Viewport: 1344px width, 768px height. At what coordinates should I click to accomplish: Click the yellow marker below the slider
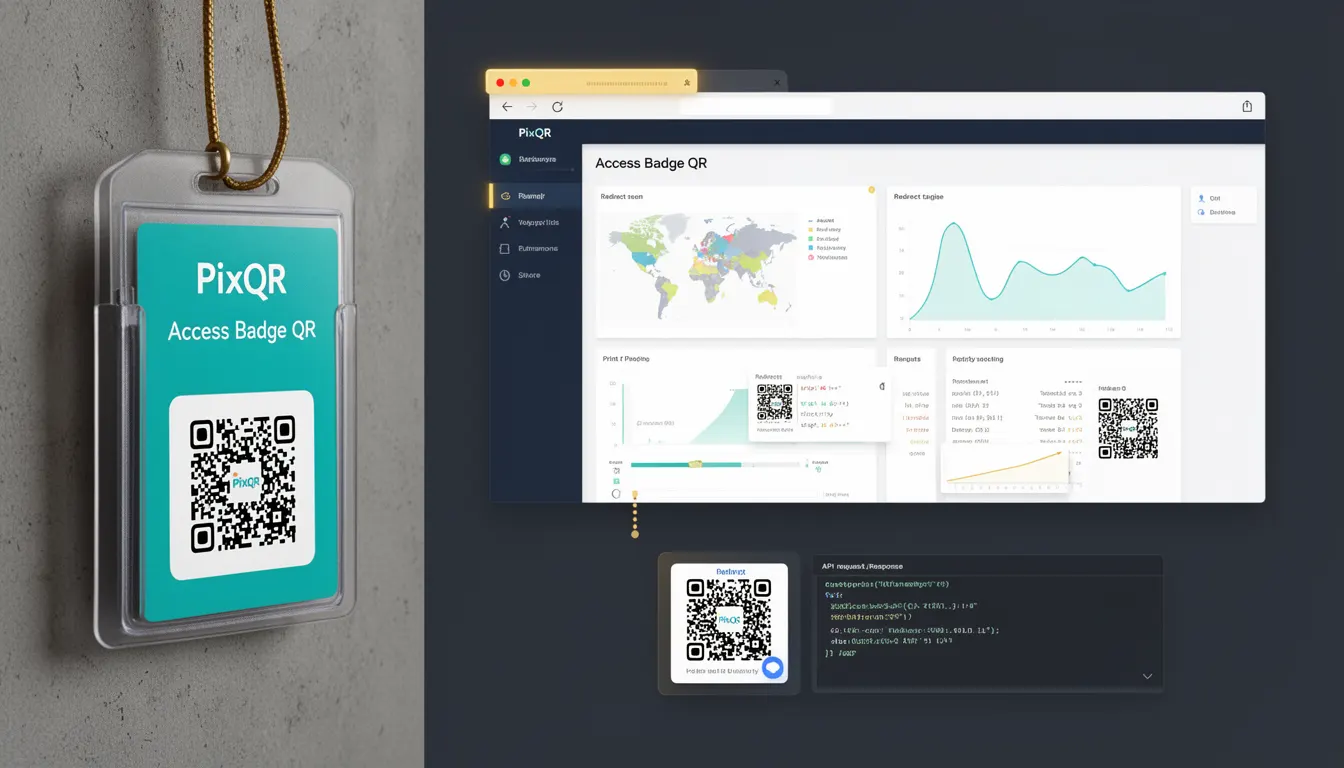(634, 494)
